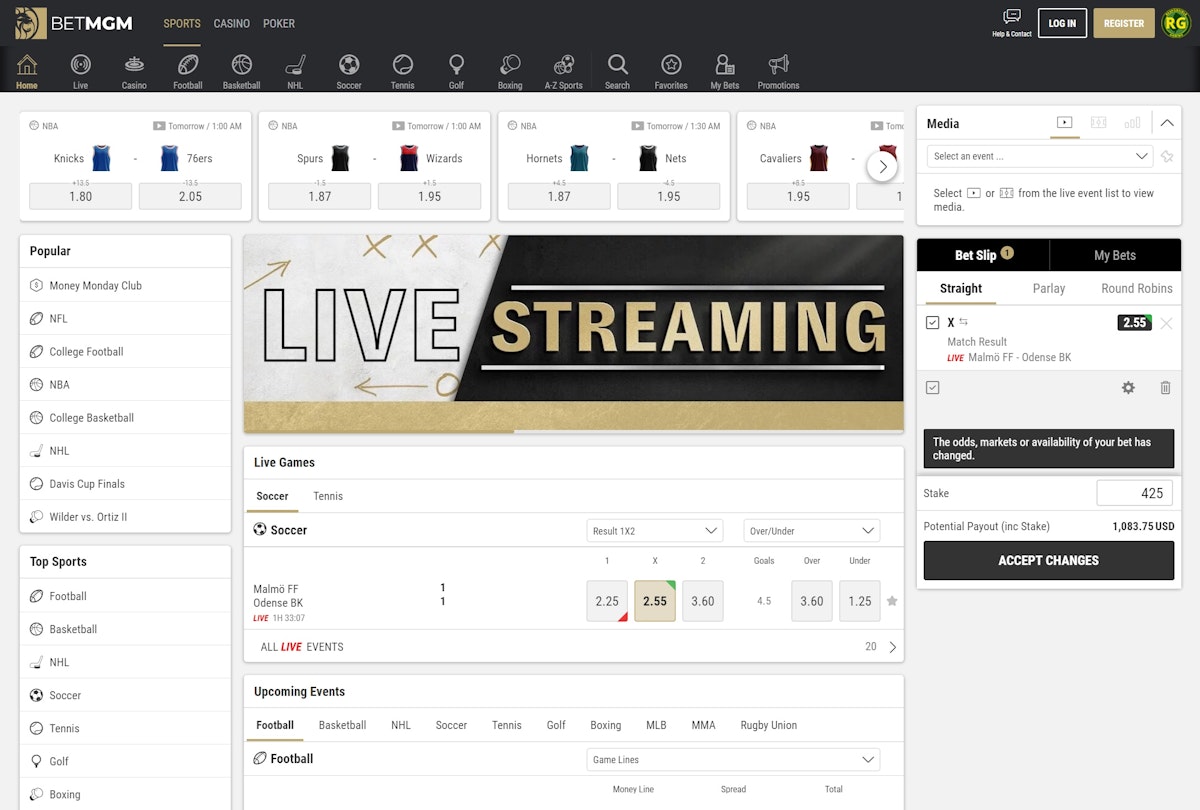The image size is (1200, 810).
Task: Click the Stake amount input field
Action: [1135, 493]
